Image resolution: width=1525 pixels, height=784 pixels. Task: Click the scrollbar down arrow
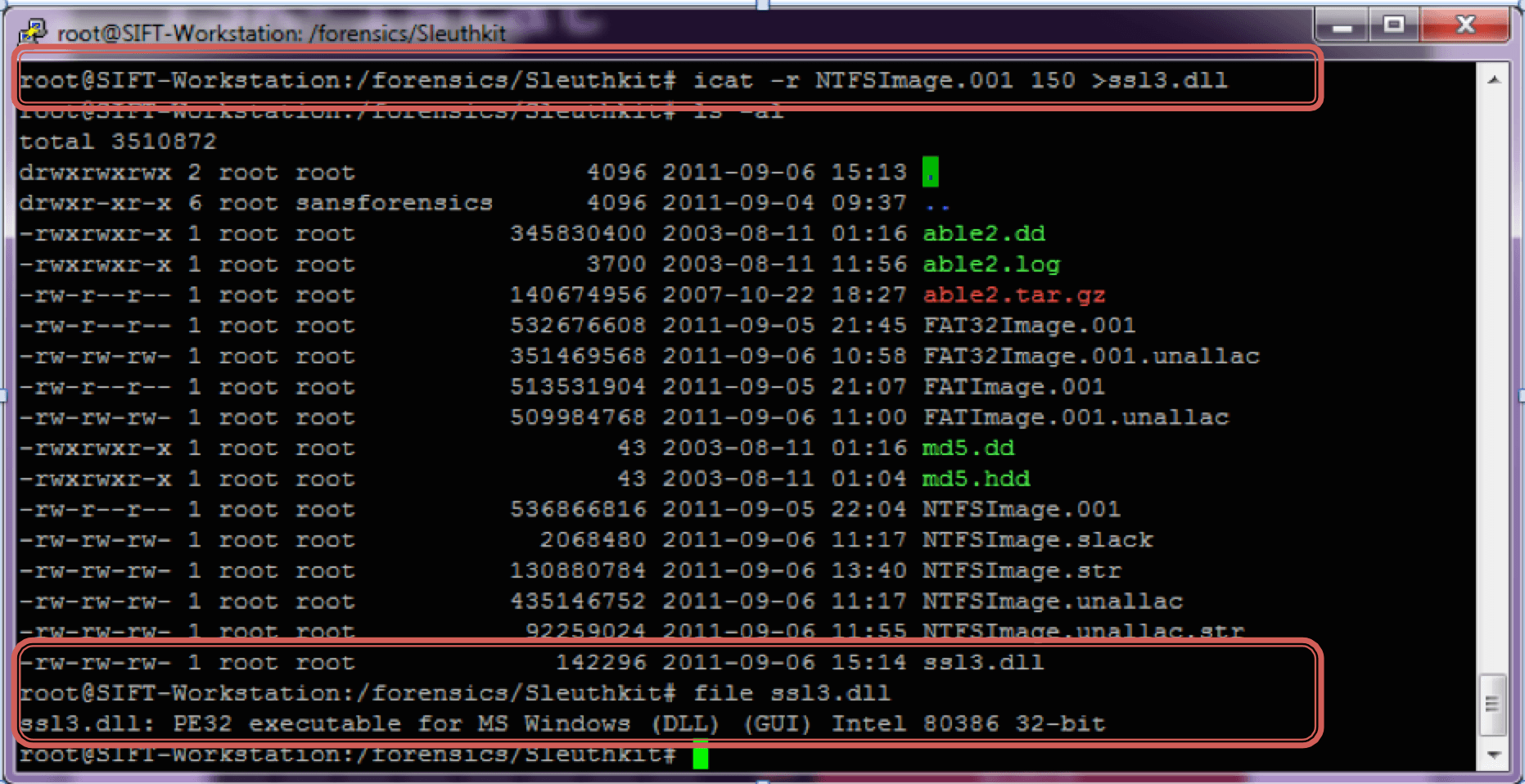pyautogui.click(x=1494, y=755)
